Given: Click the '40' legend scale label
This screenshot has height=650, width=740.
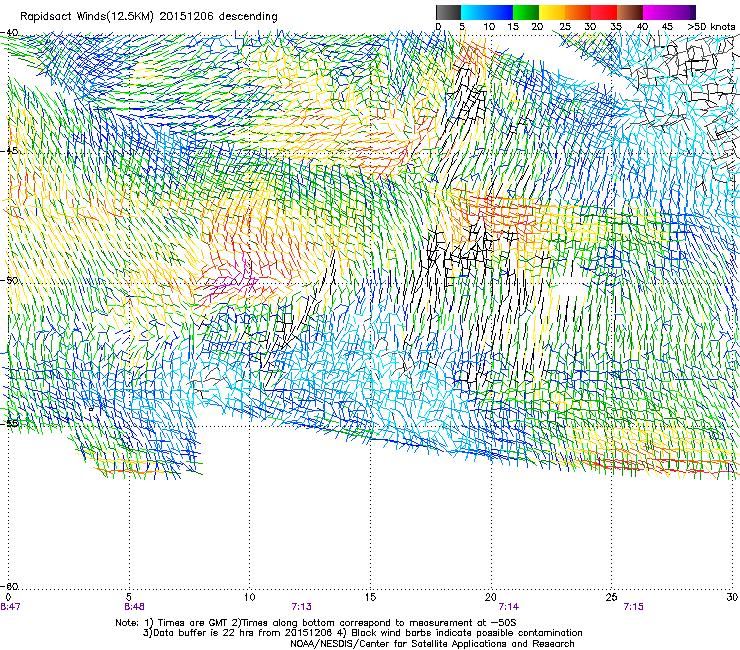Looking at the screenshot, I should (642, 26).
